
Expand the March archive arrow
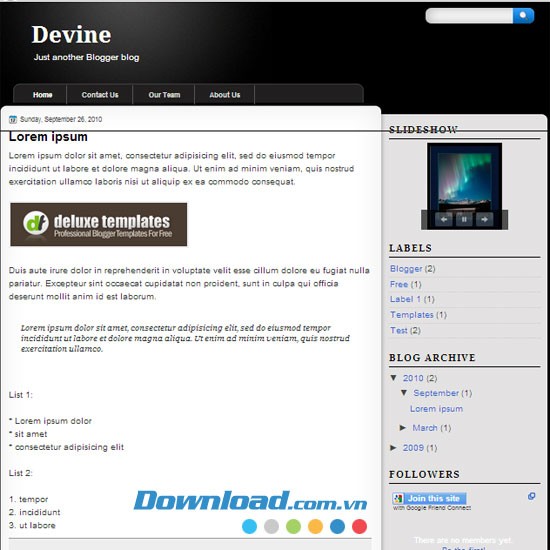tap(403, 428)
